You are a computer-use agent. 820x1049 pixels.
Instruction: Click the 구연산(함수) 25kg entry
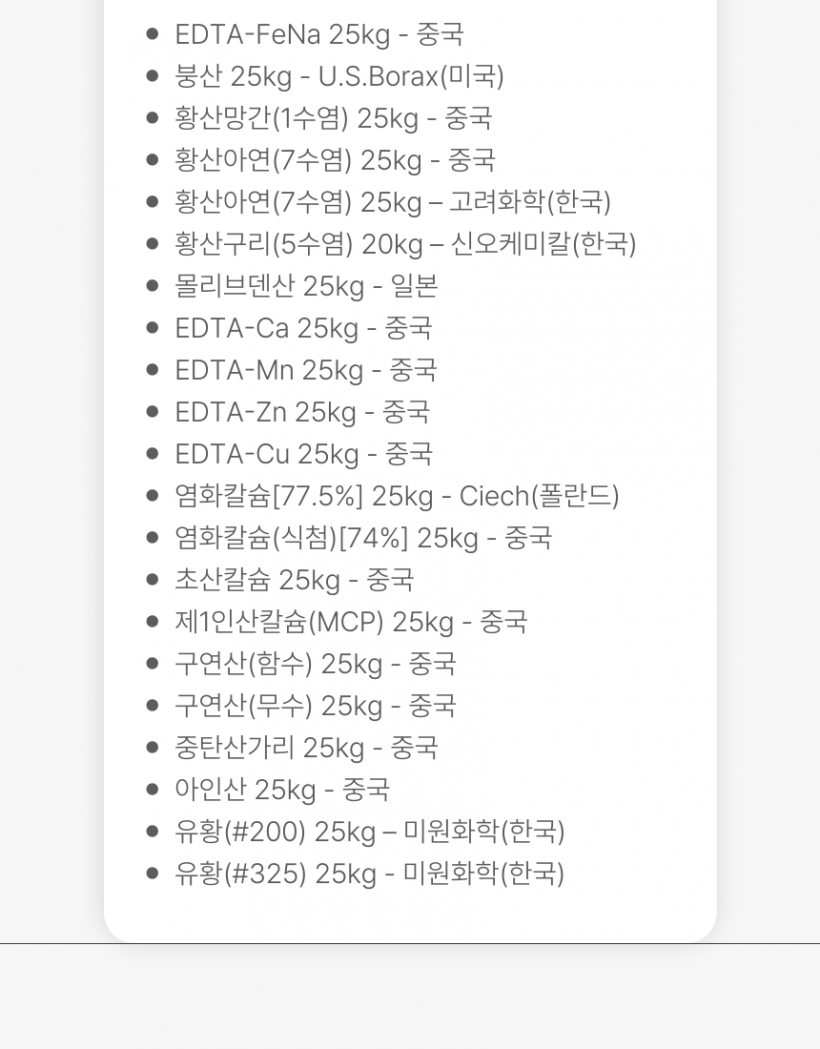315,665
